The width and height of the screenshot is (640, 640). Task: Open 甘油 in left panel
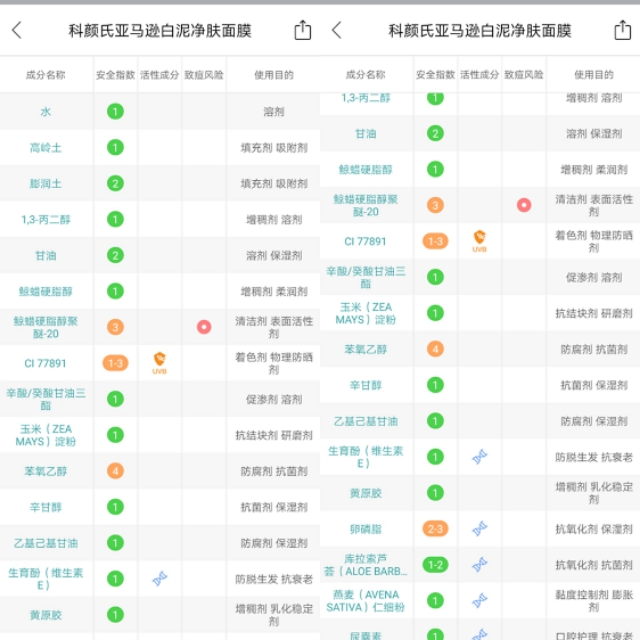46,256
